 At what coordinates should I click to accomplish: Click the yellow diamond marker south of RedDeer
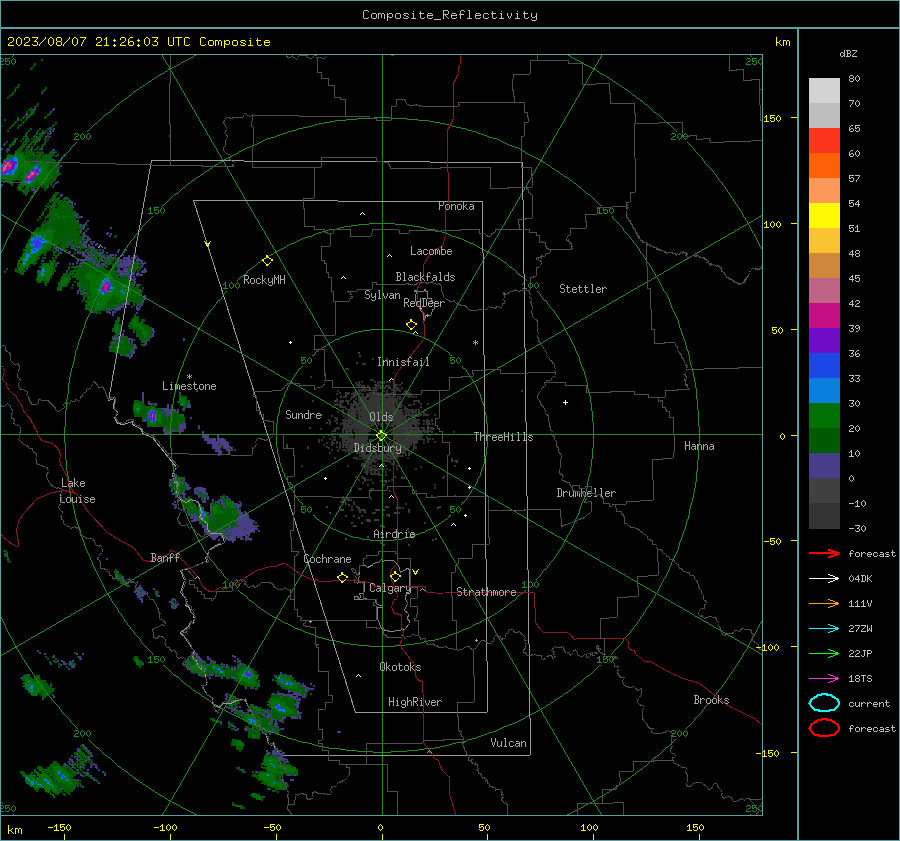click(412, 325)
